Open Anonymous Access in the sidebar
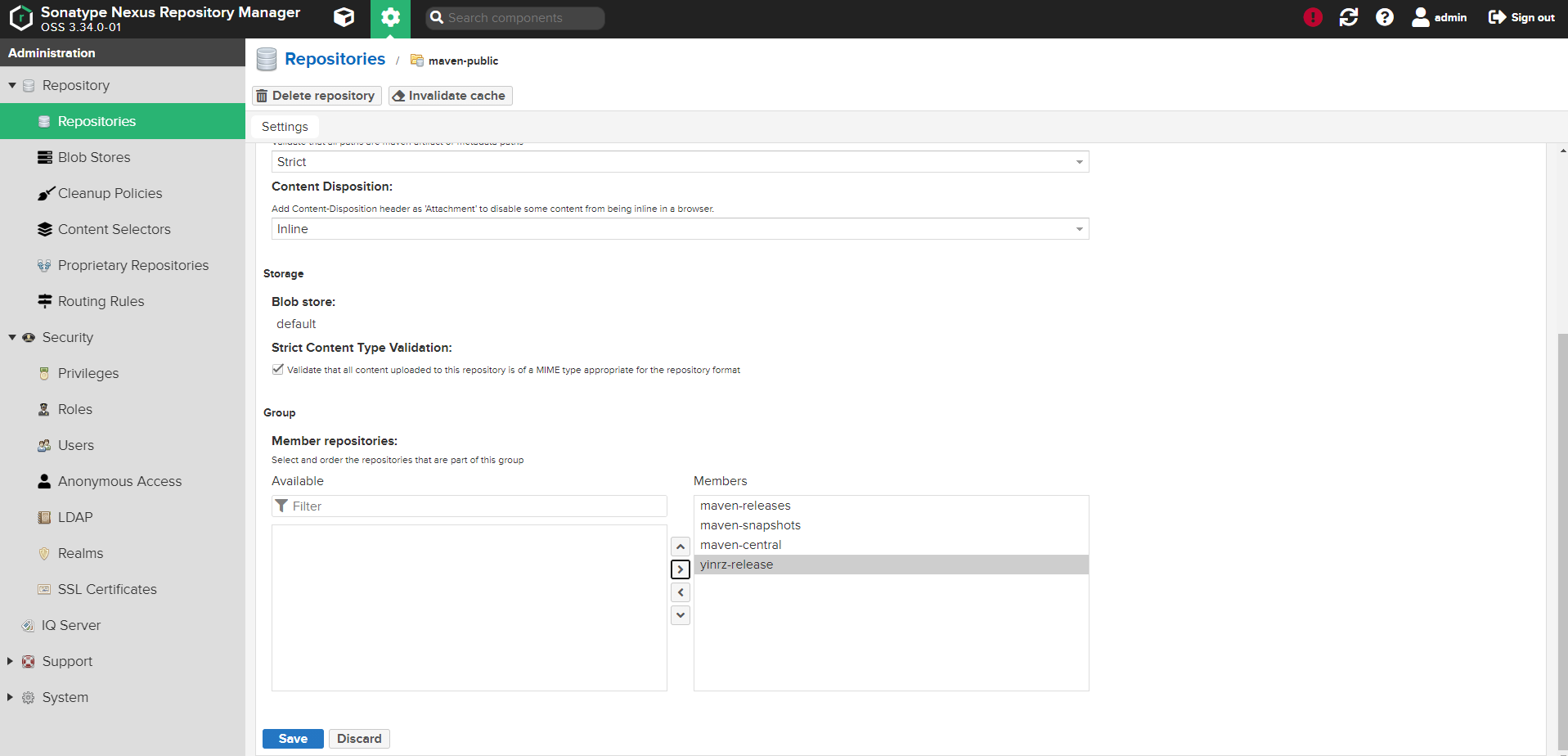This screenshot has height=756, width=1568. pyautogui.click(x=123, y=481)
